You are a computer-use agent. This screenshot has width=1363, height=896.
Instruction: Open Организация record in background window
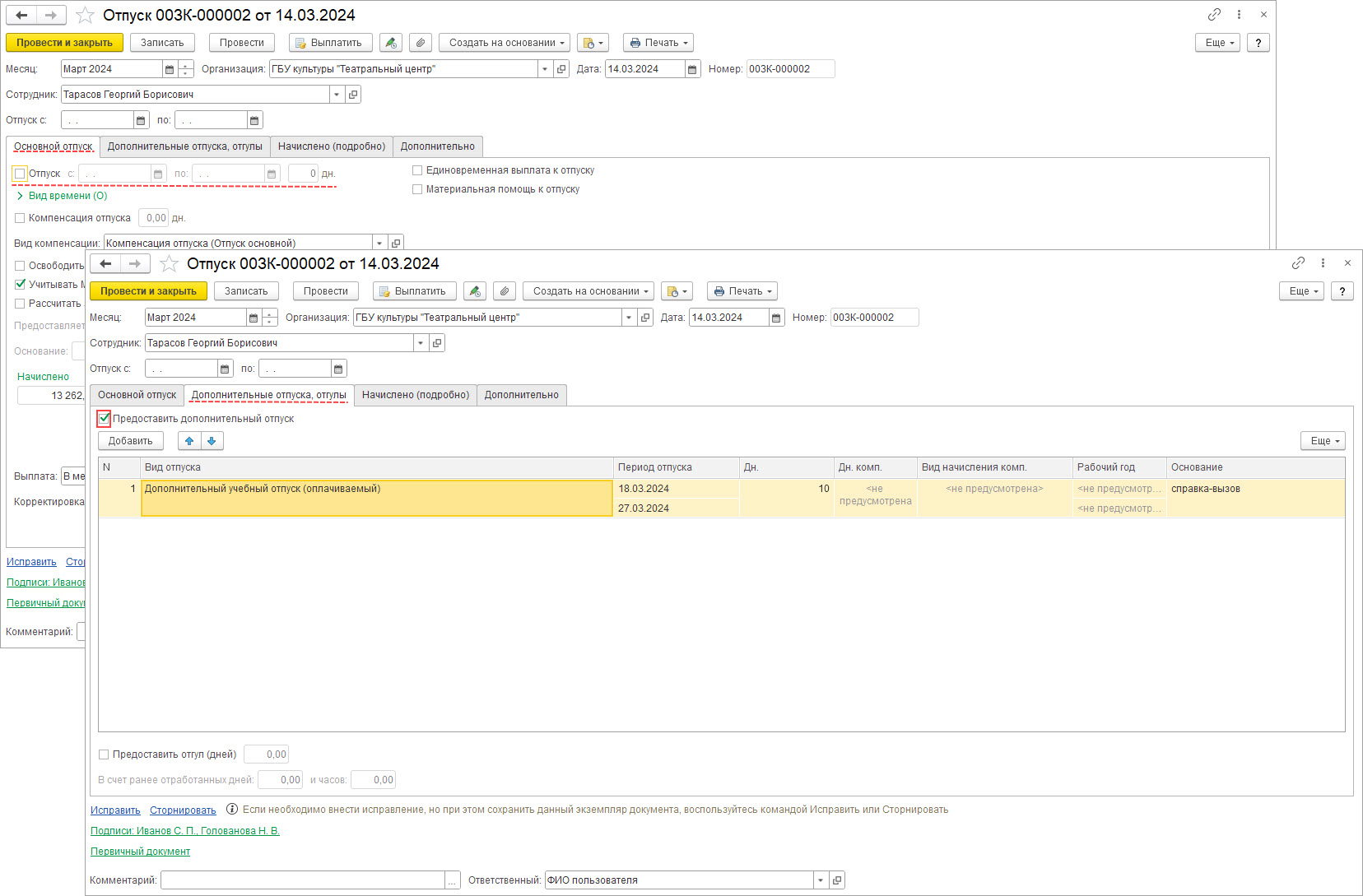coord(562,69)
